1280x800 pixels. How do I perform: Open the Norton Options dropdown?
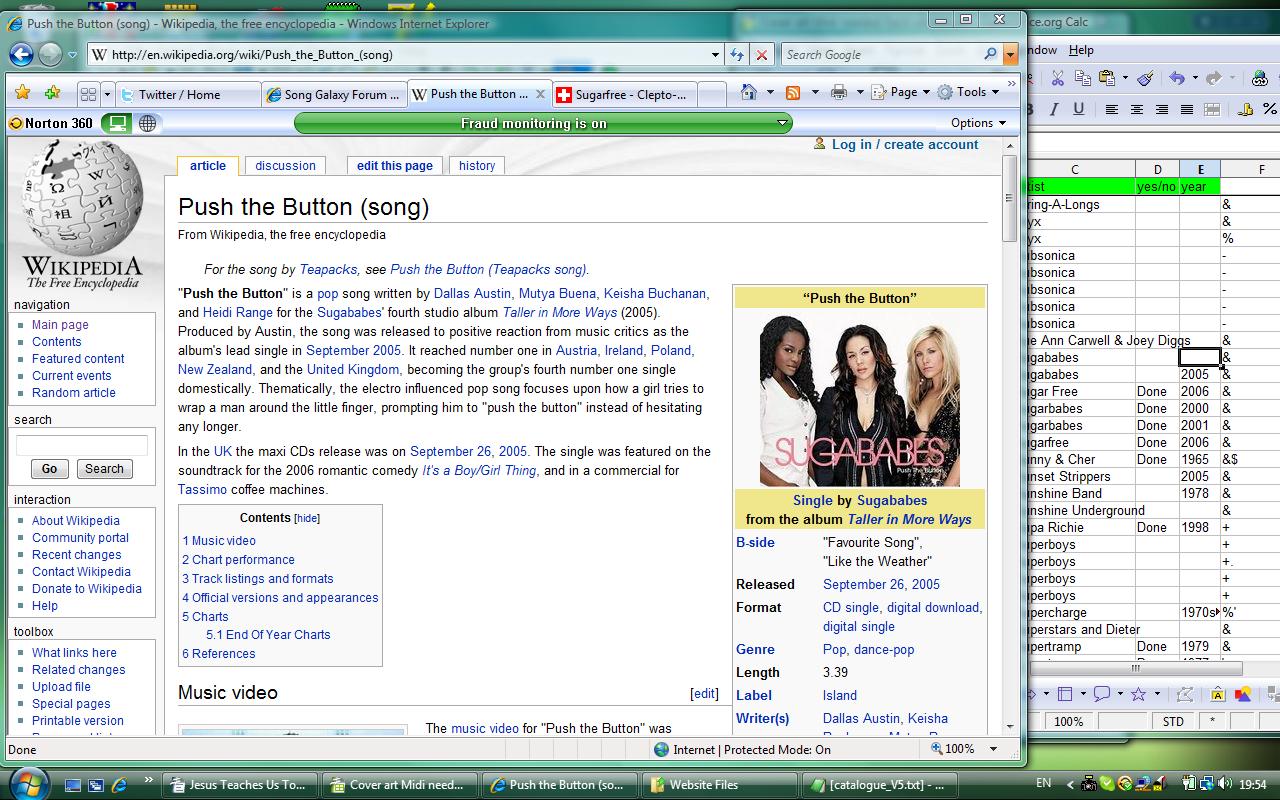[978, 123]
